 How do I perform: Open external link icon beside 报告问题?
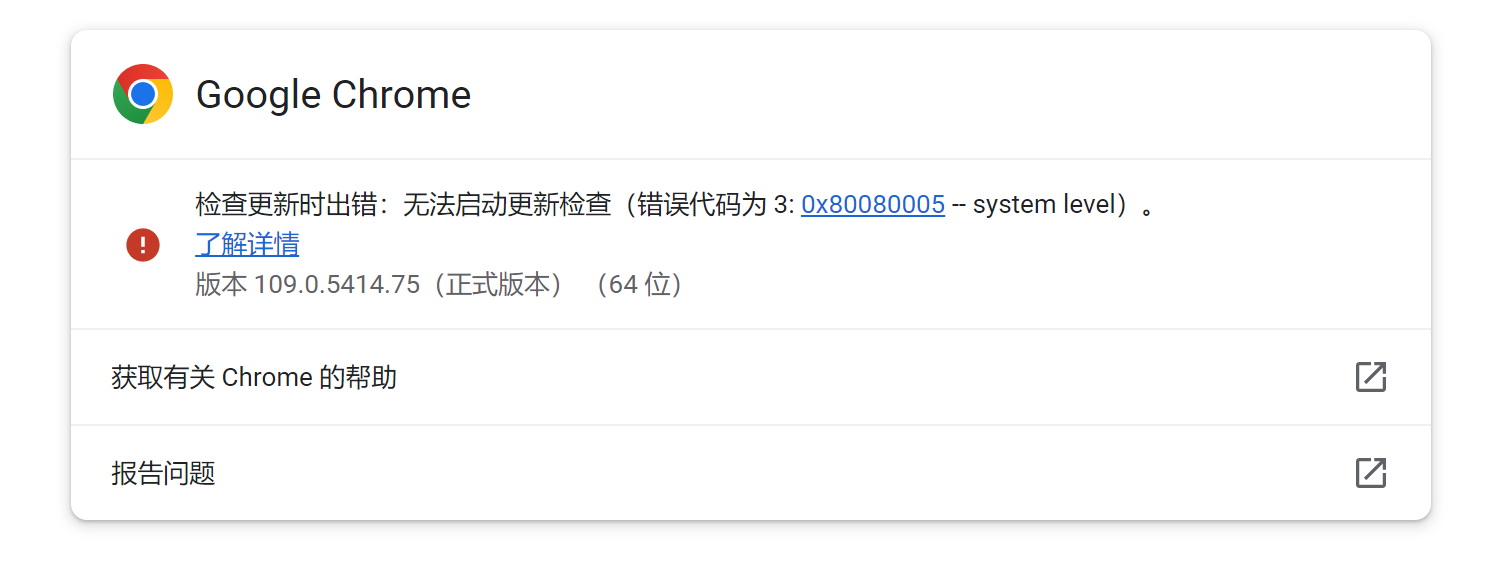[x=1370, y=473]
